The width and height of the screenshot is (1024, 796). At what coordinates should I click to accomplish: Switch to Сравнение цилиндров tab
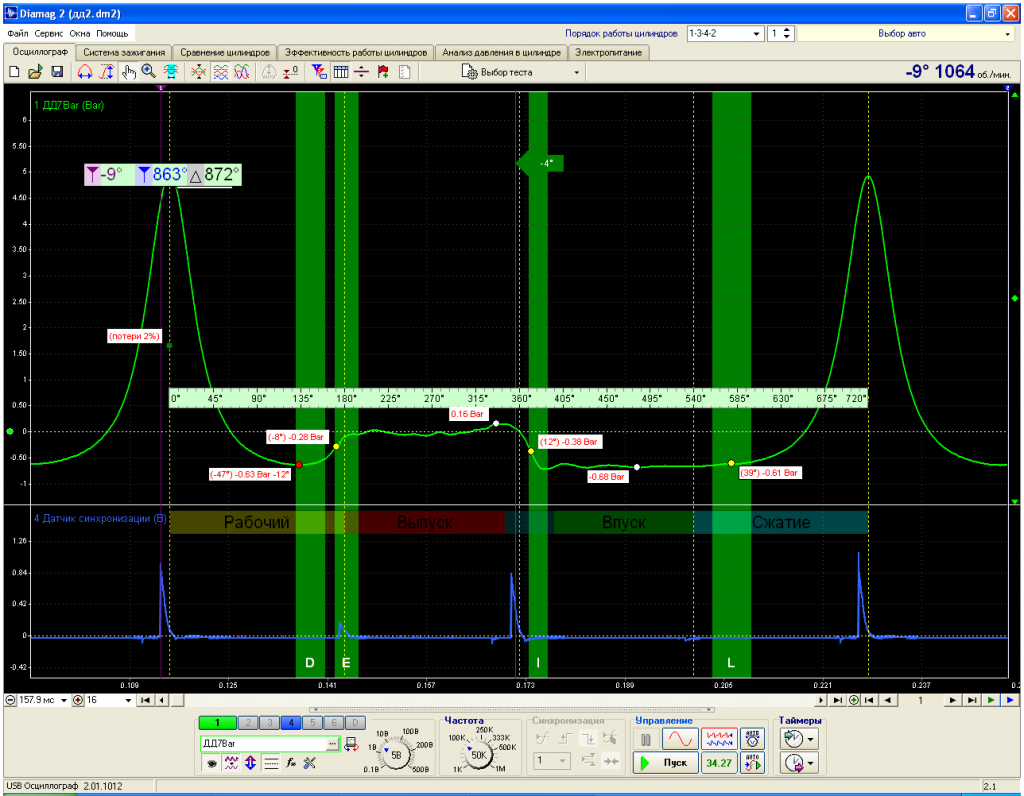[225, 52]
